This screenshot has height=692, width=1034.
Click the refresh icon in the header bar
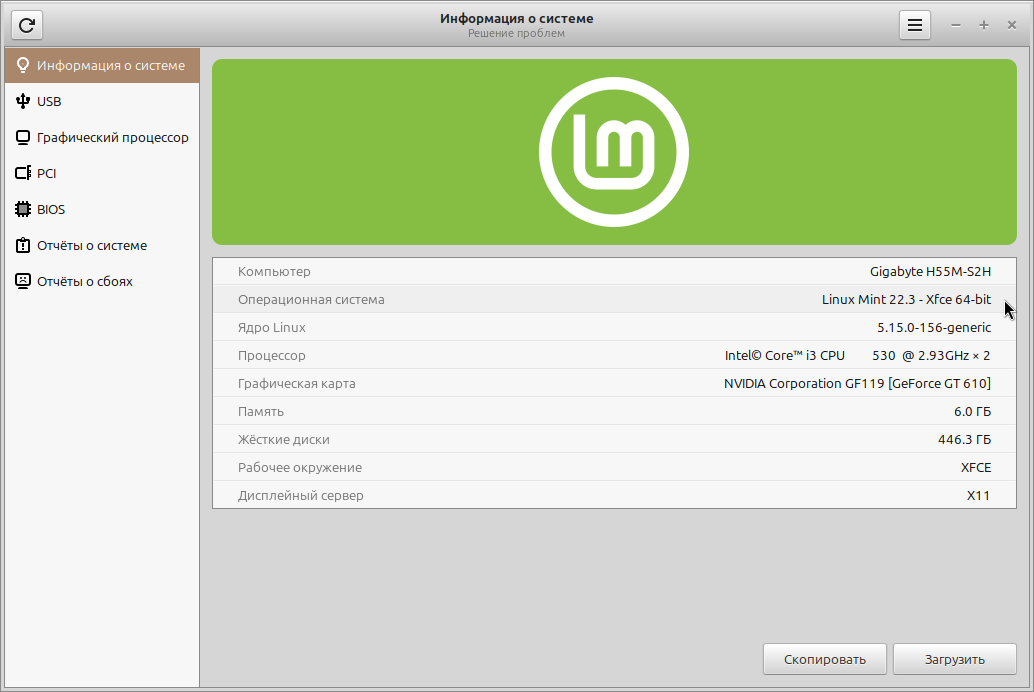pyautogui.click(x=26, y=25)
